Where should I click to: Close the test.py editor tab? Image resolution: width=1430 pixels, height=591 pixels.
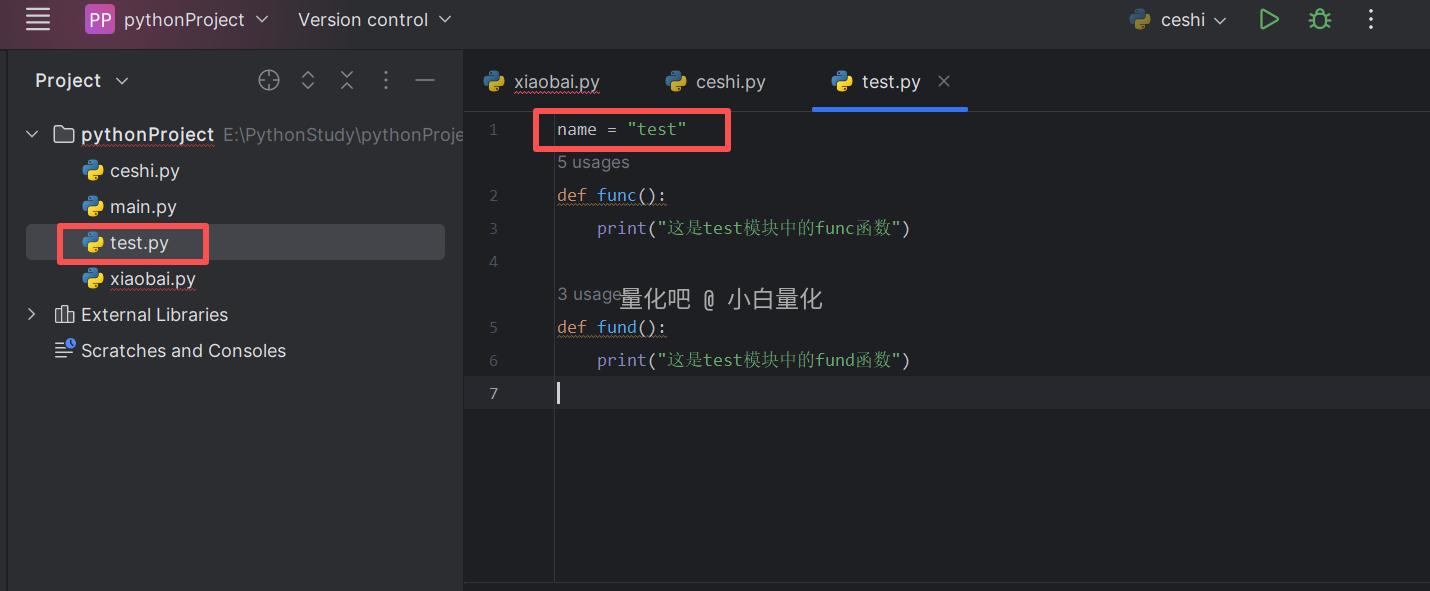tap(944, 81)
